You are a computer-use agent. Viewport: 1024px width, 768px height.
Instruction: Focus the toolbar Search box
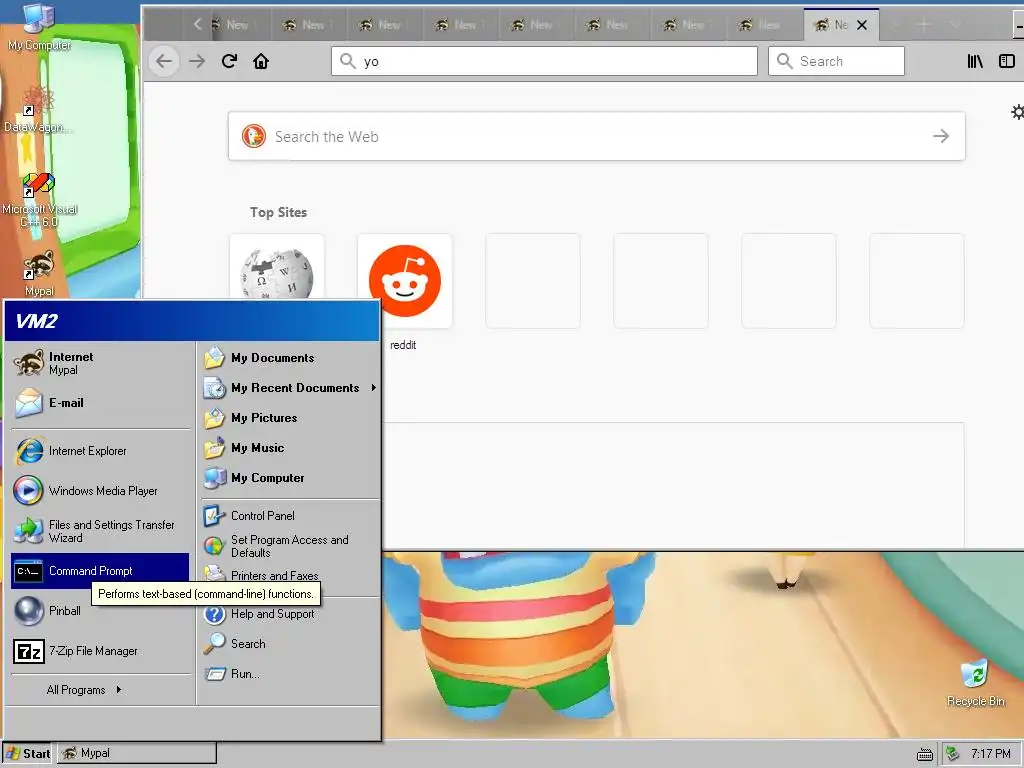(836, 61)
